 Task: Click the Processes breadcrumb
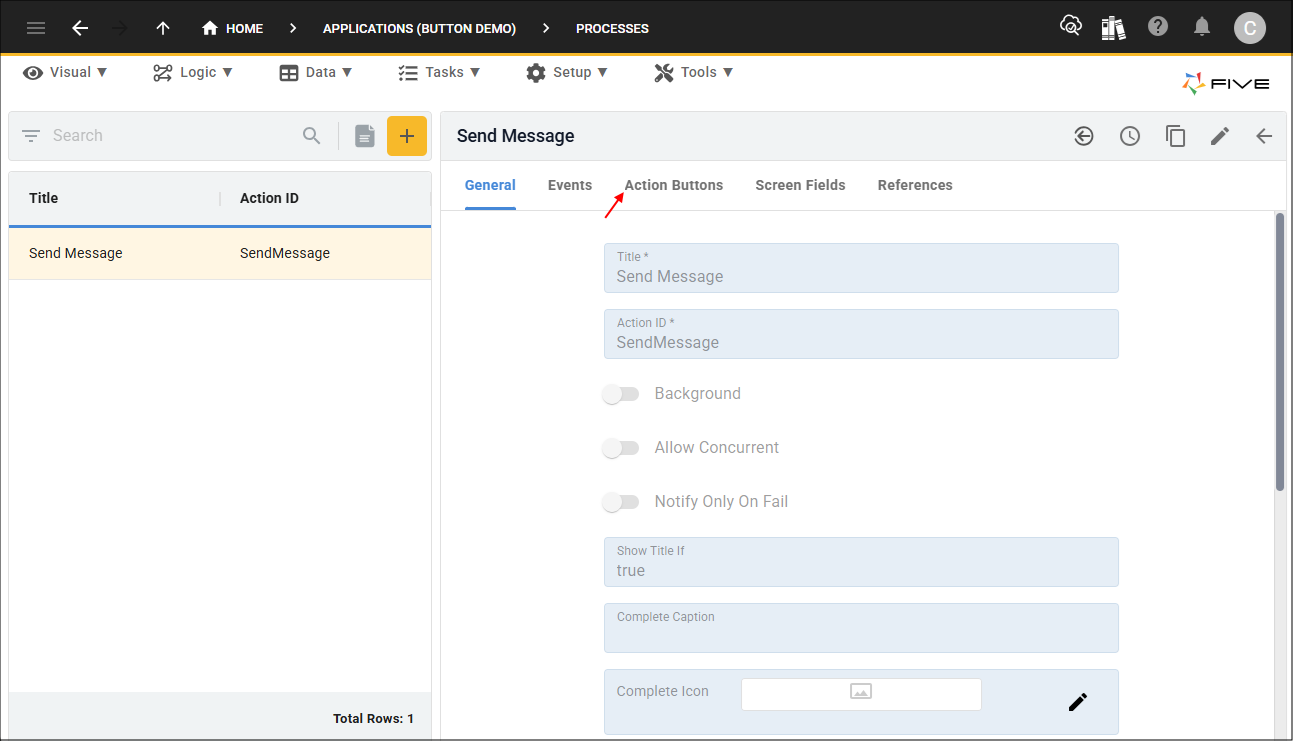[x=612, y=28]
